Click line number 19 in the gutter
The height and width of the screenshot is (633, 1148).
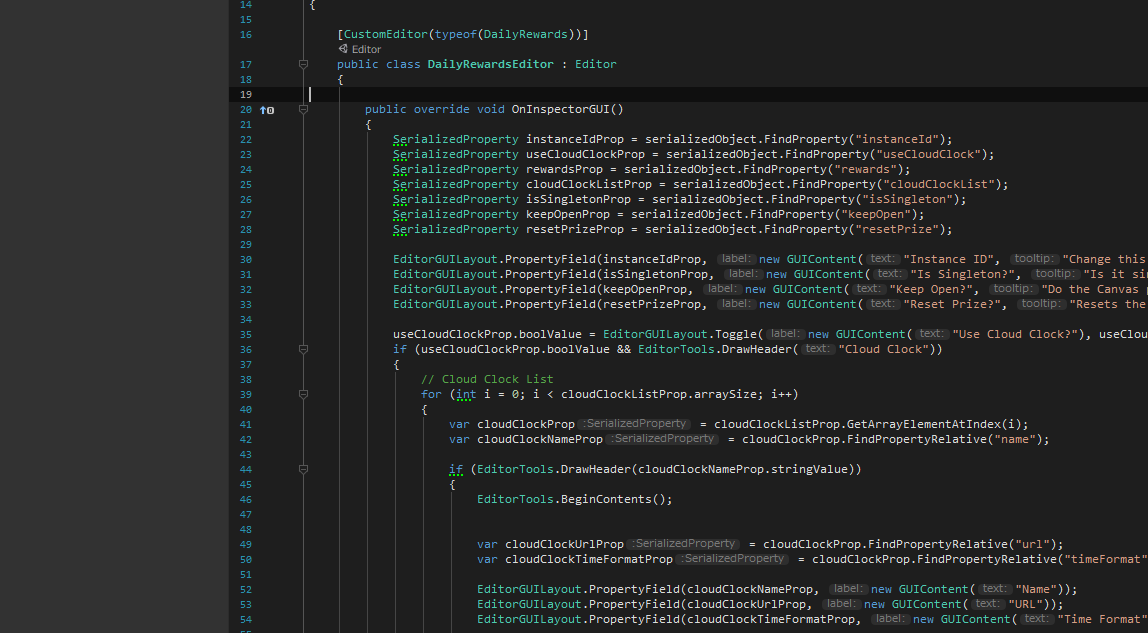[246, 94]
